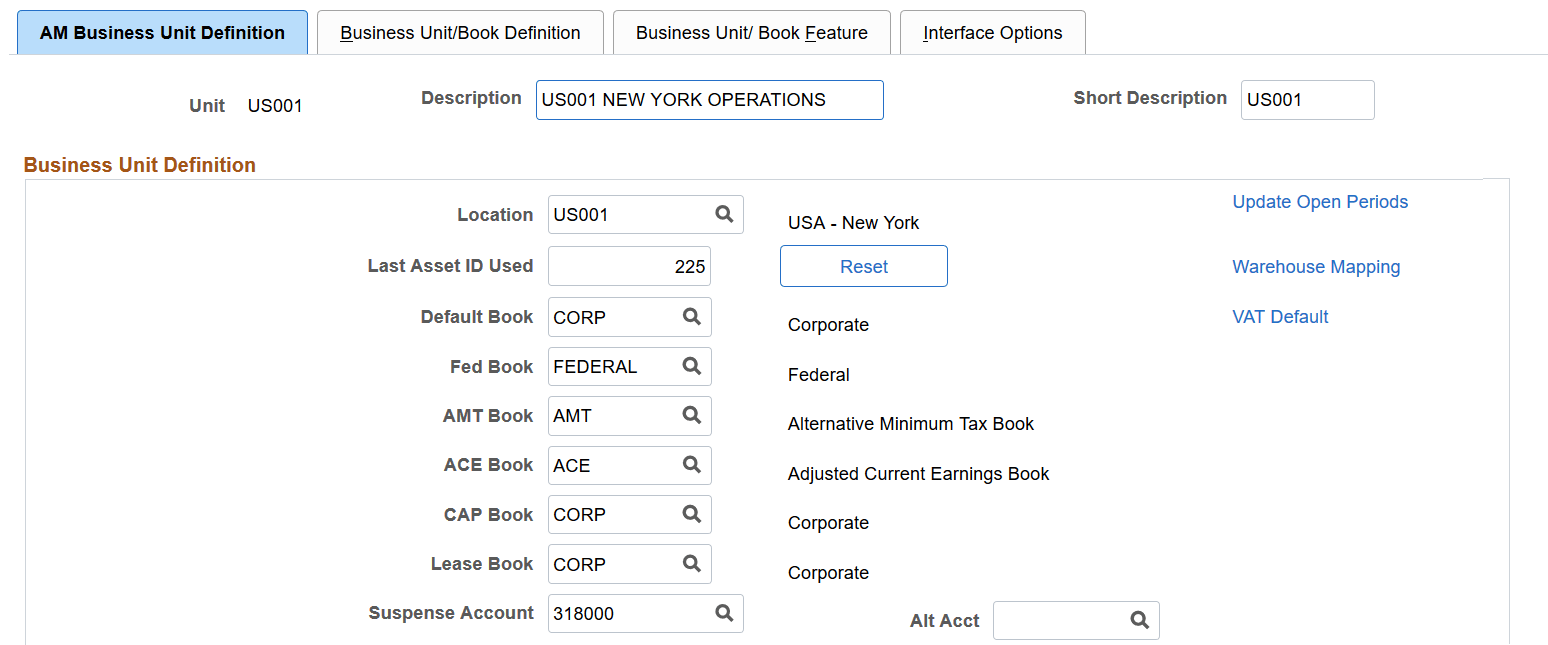The image size is (1548, 645).
Task: Open the Update Open Periods link
Action: [1320, 201]
